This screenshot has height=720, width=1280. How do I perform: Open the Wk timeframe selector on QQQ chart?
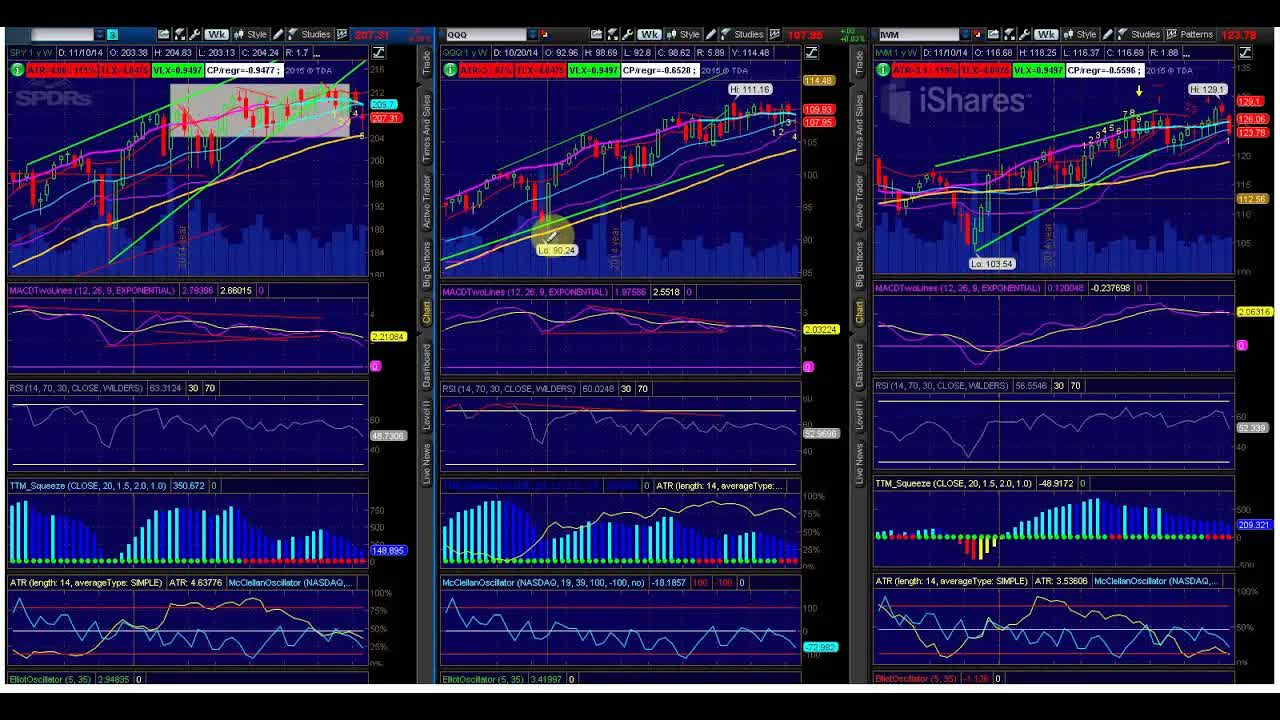pyautogui.click(x=649, y=34)
